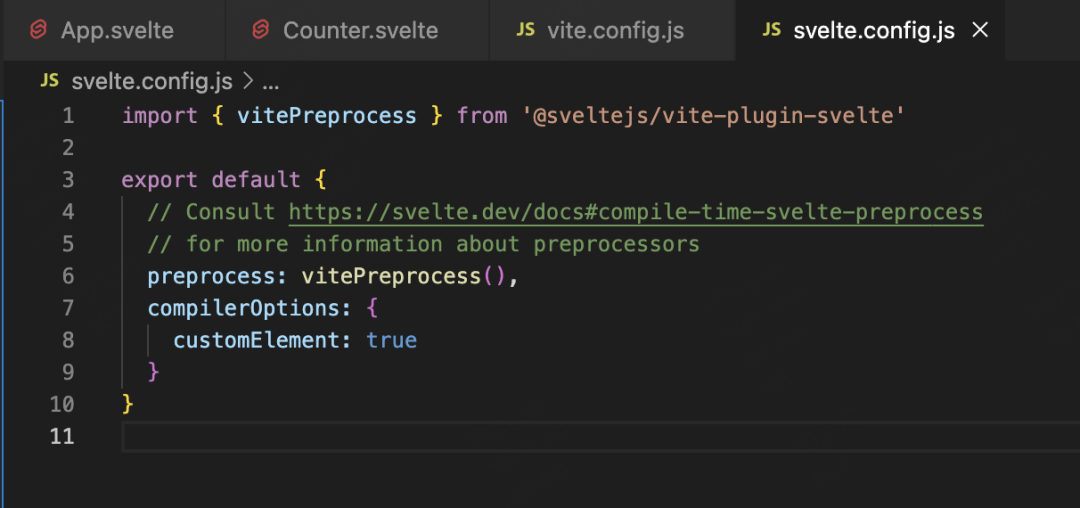Screen dimensions: 1080x508
Task: Click the JS icon in the breadcrumb
Action: pos(50,81)
